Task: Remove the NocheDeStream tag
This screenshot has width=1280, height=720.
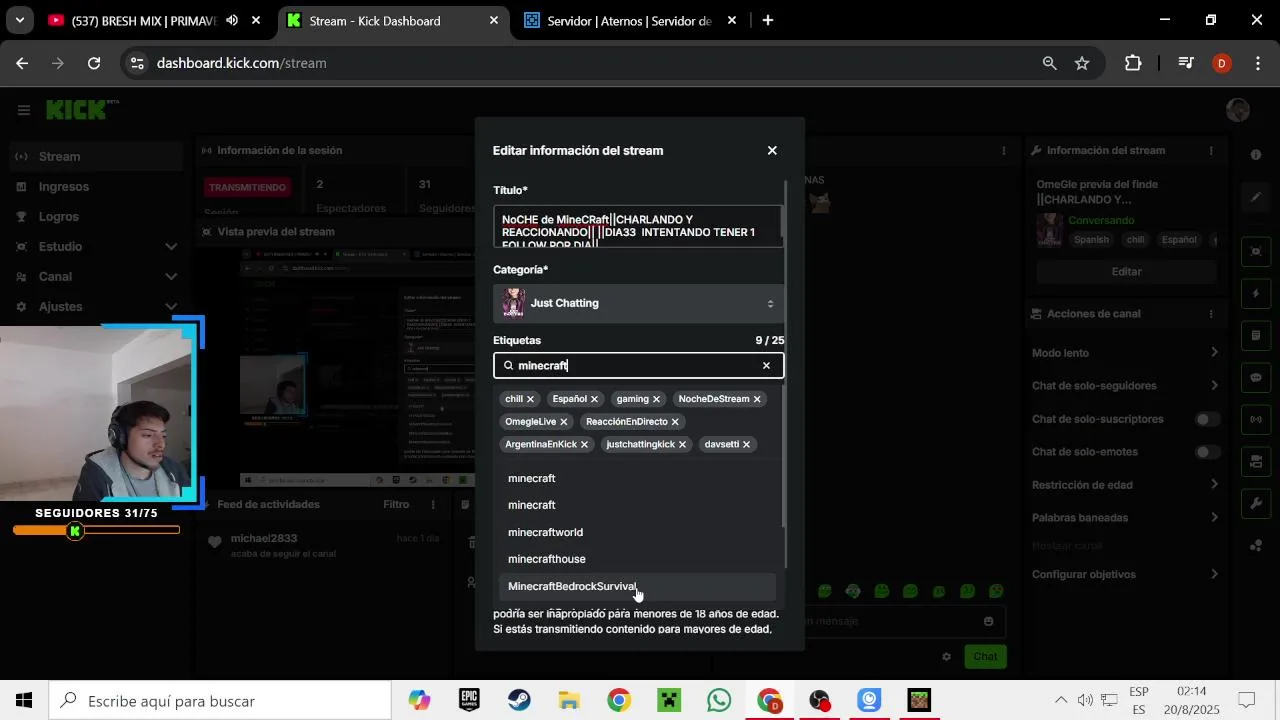Action: point(757,399)
